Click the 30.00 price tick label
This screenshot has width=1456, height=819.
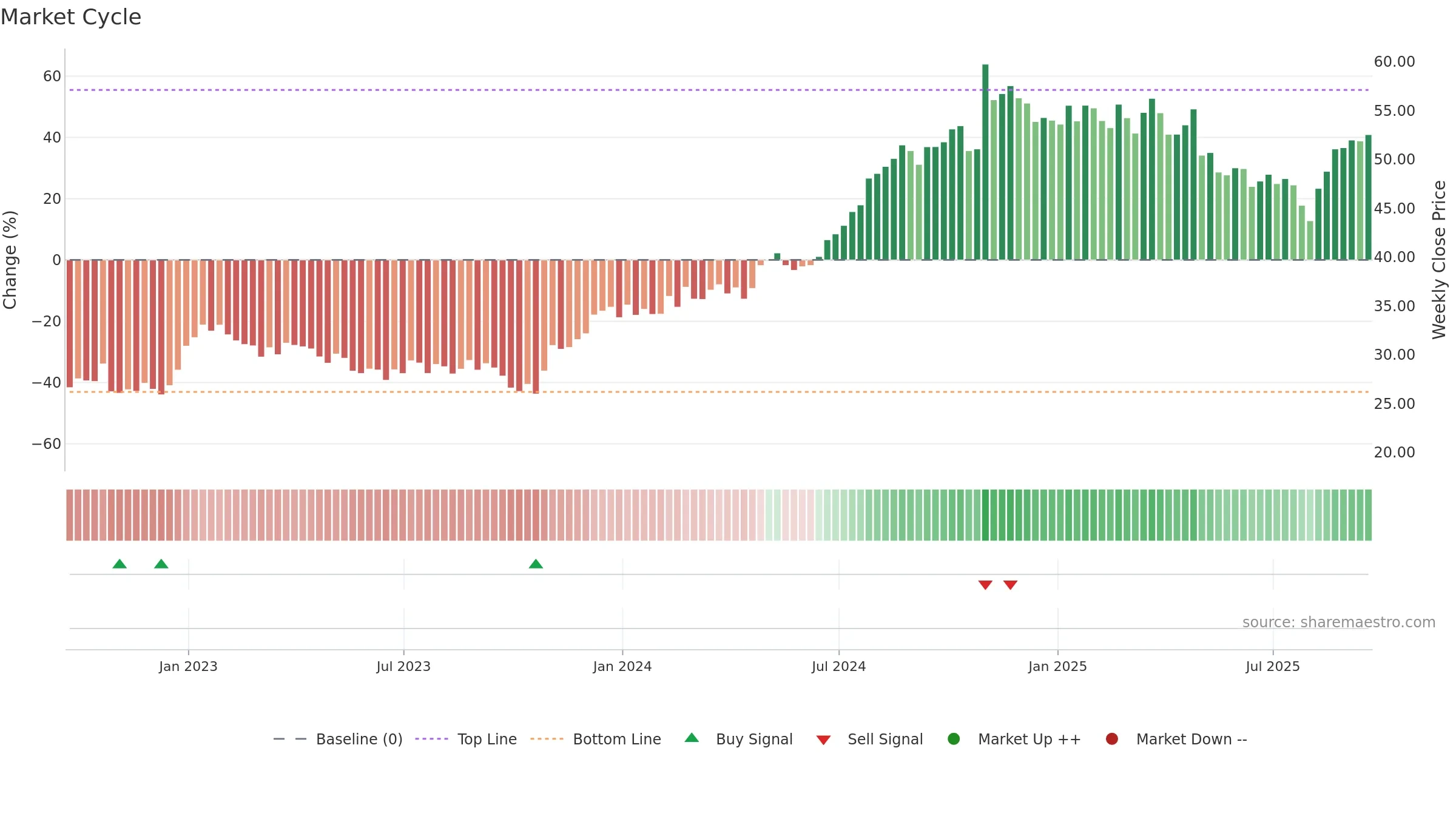(x=1394, y=355)
